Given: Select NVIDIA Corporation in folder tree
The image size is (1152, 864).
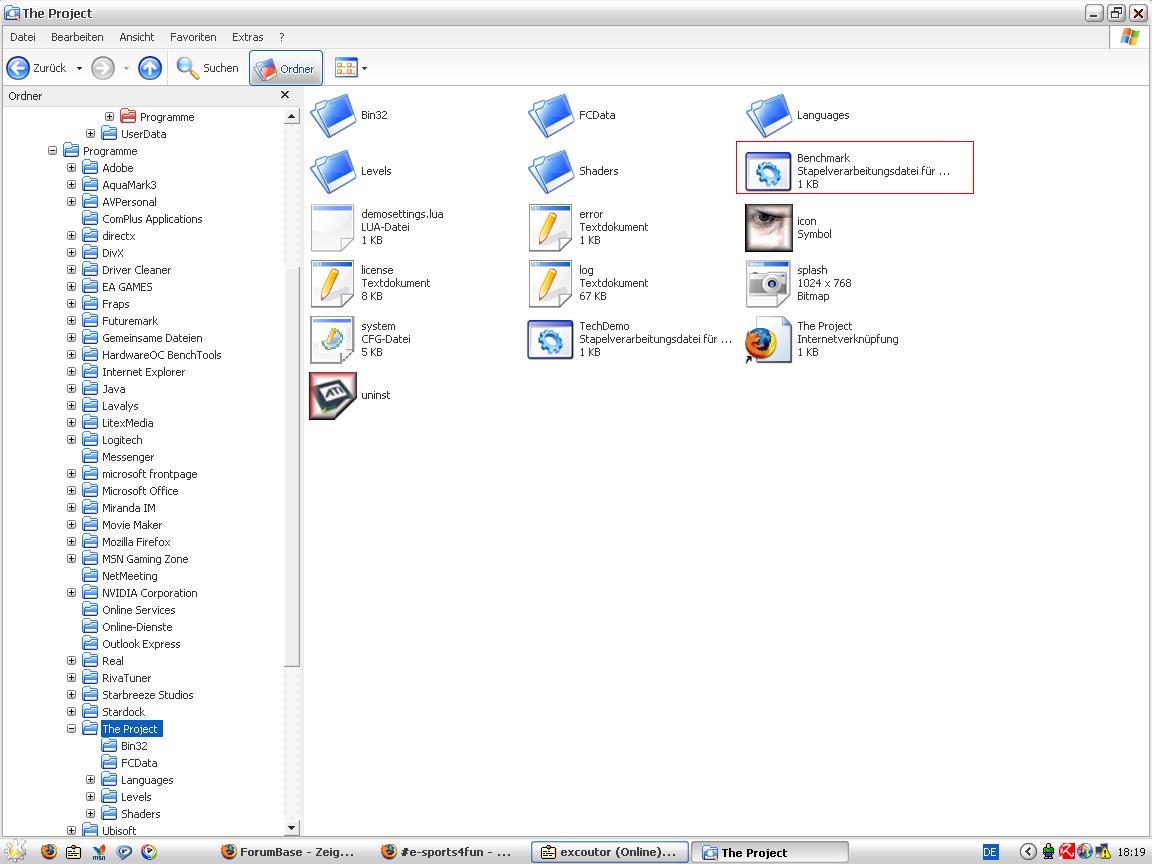Looking at the screenshot, I should click(x=149, y=593).
